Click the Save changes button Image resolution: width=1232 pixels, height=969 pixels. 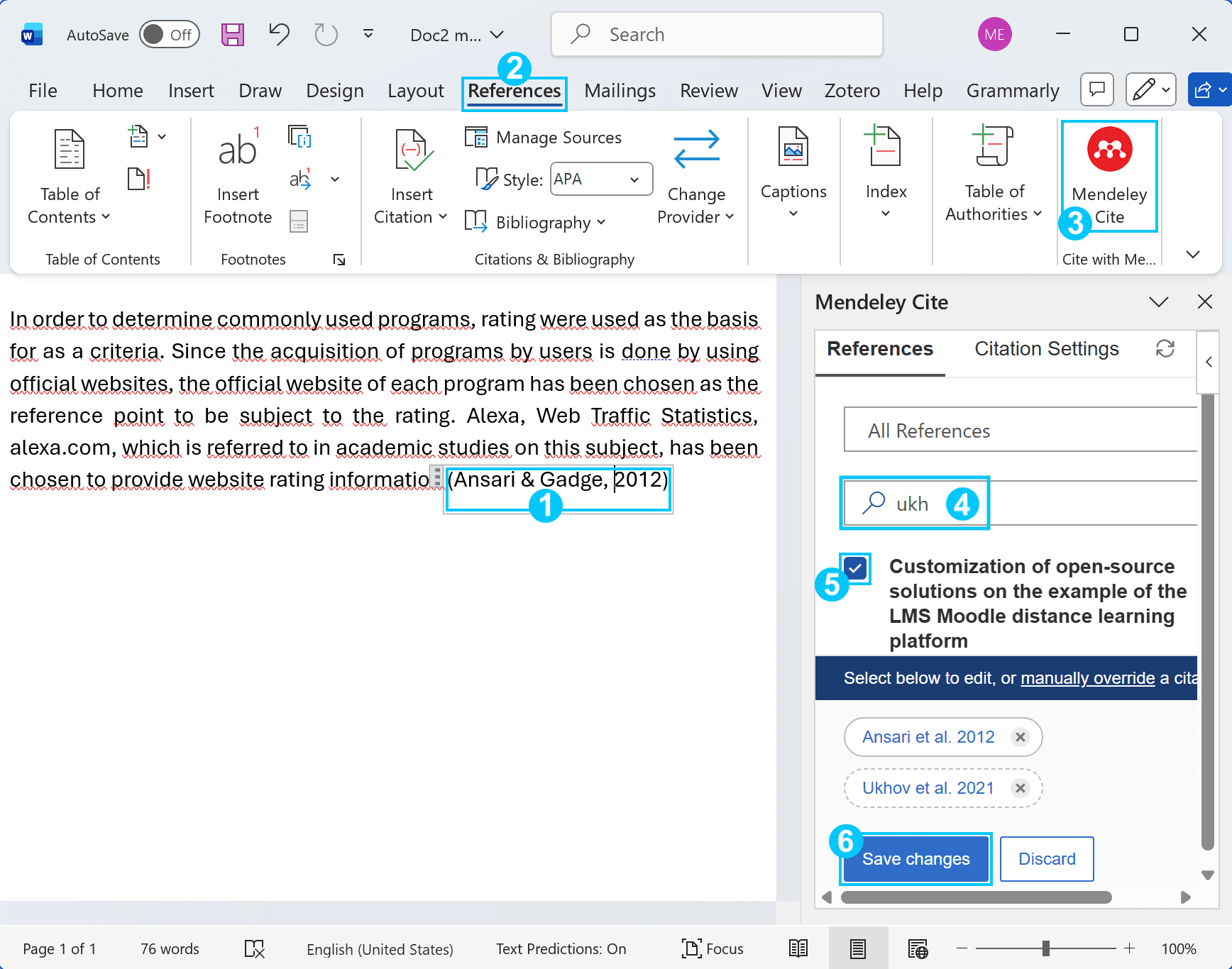pyautogui.click(x=915, y=859)
